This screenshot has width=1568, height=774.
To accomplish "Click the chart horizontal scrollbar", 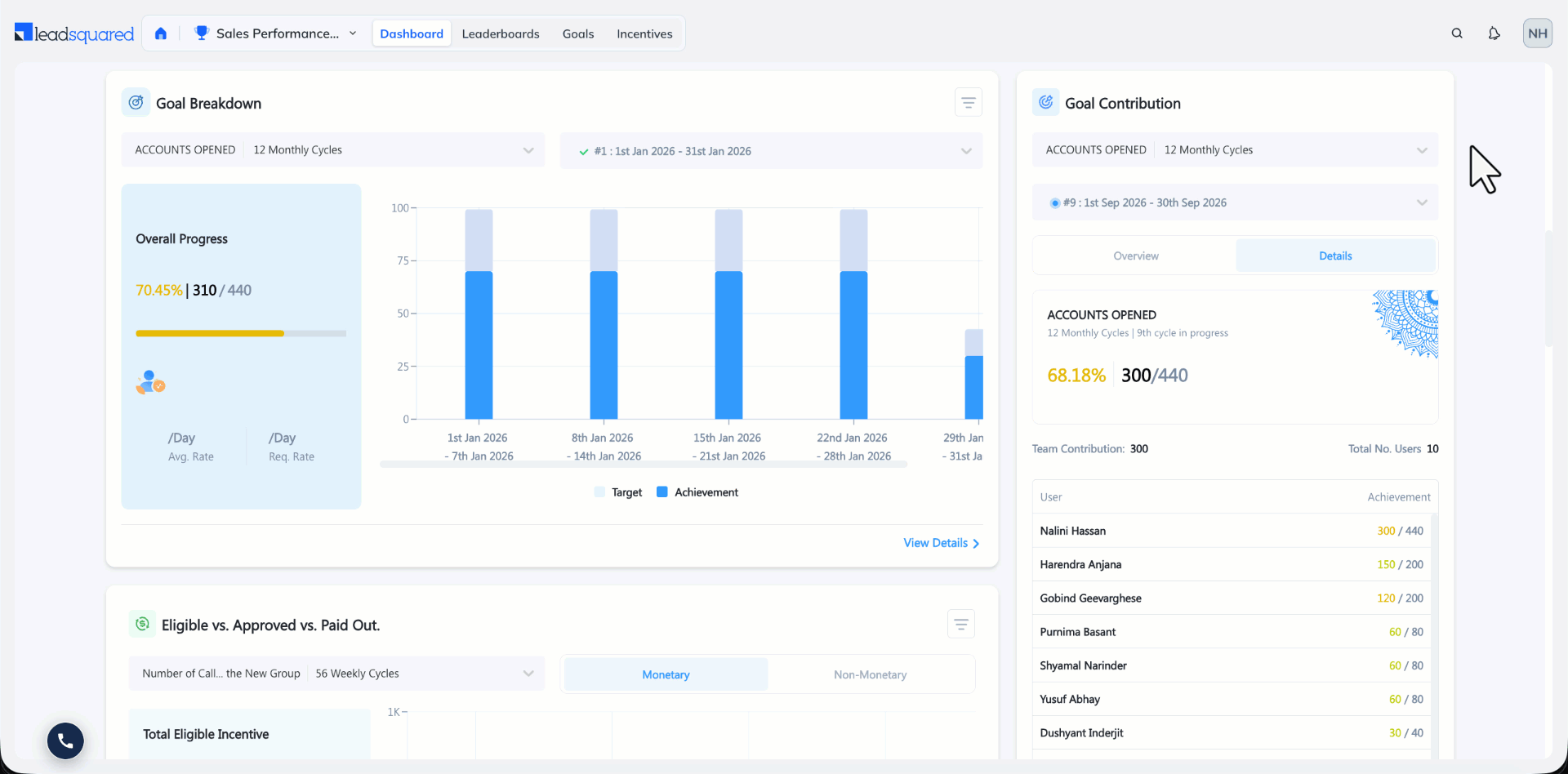I will point(644,465).
